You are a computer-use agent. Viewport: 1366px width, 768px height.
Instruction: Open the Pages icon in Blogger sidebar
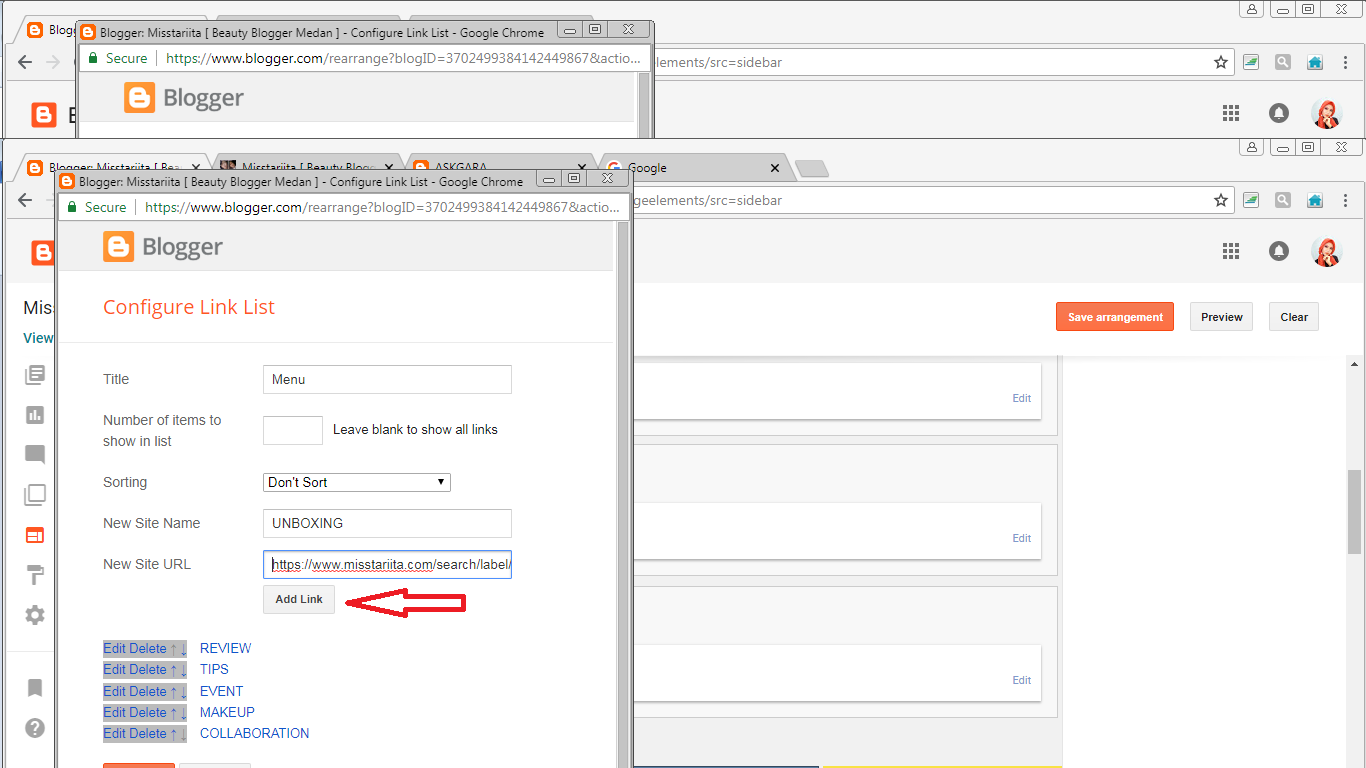(x=35, y=495)
